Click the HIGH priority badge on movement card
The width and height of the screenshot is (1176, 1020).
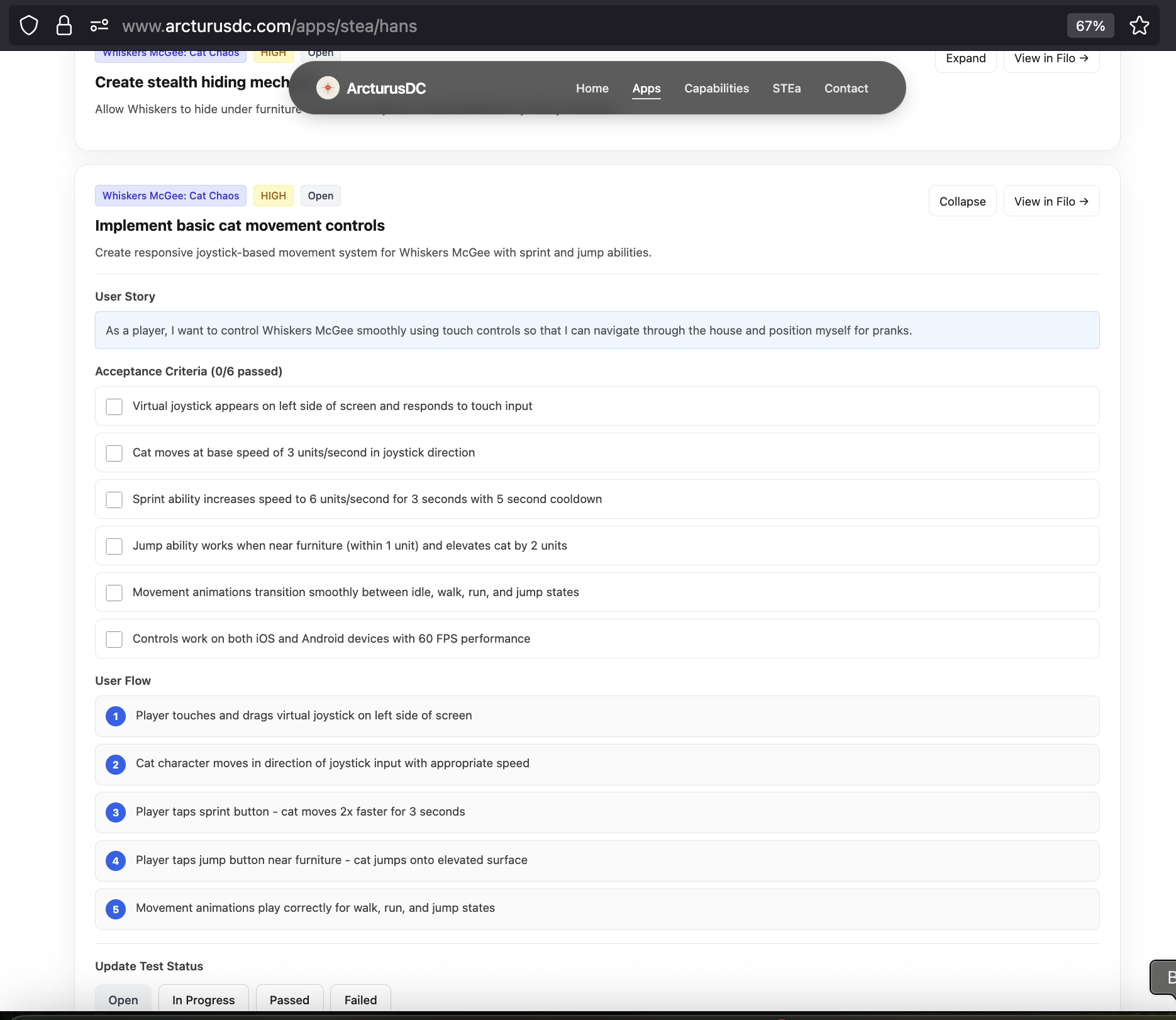273,196
